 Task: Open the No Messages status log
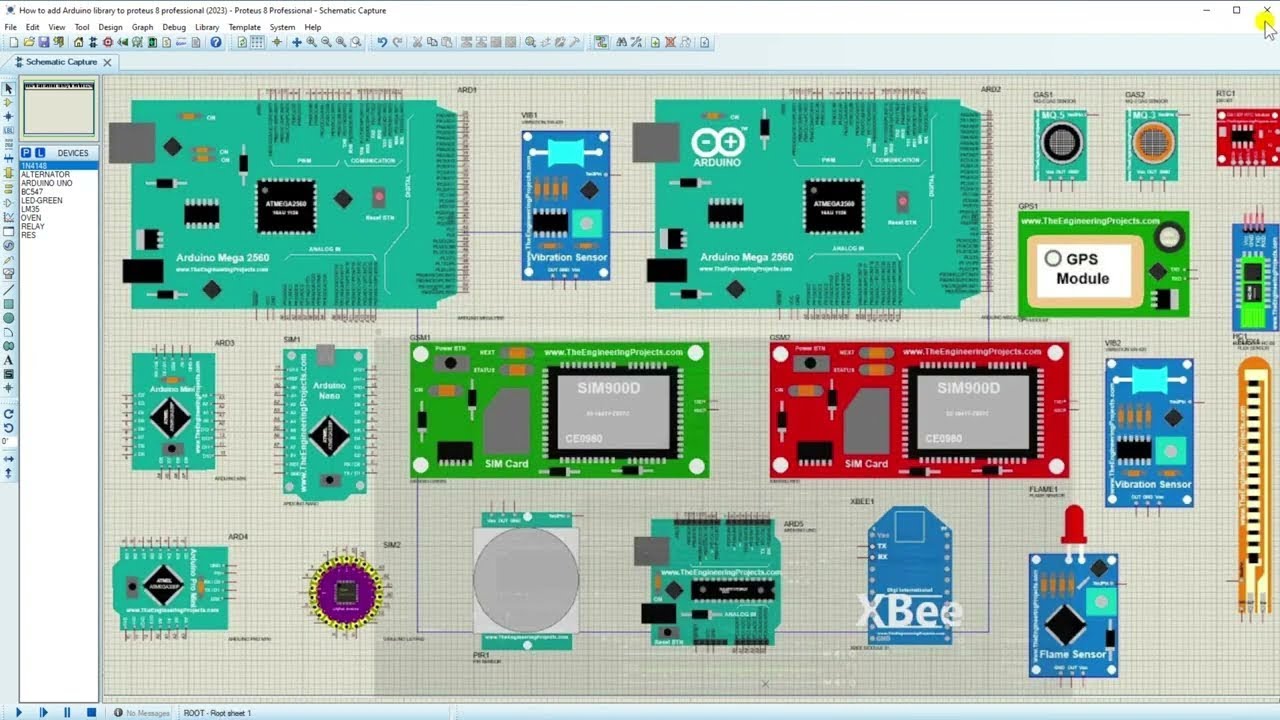point(141,713)
